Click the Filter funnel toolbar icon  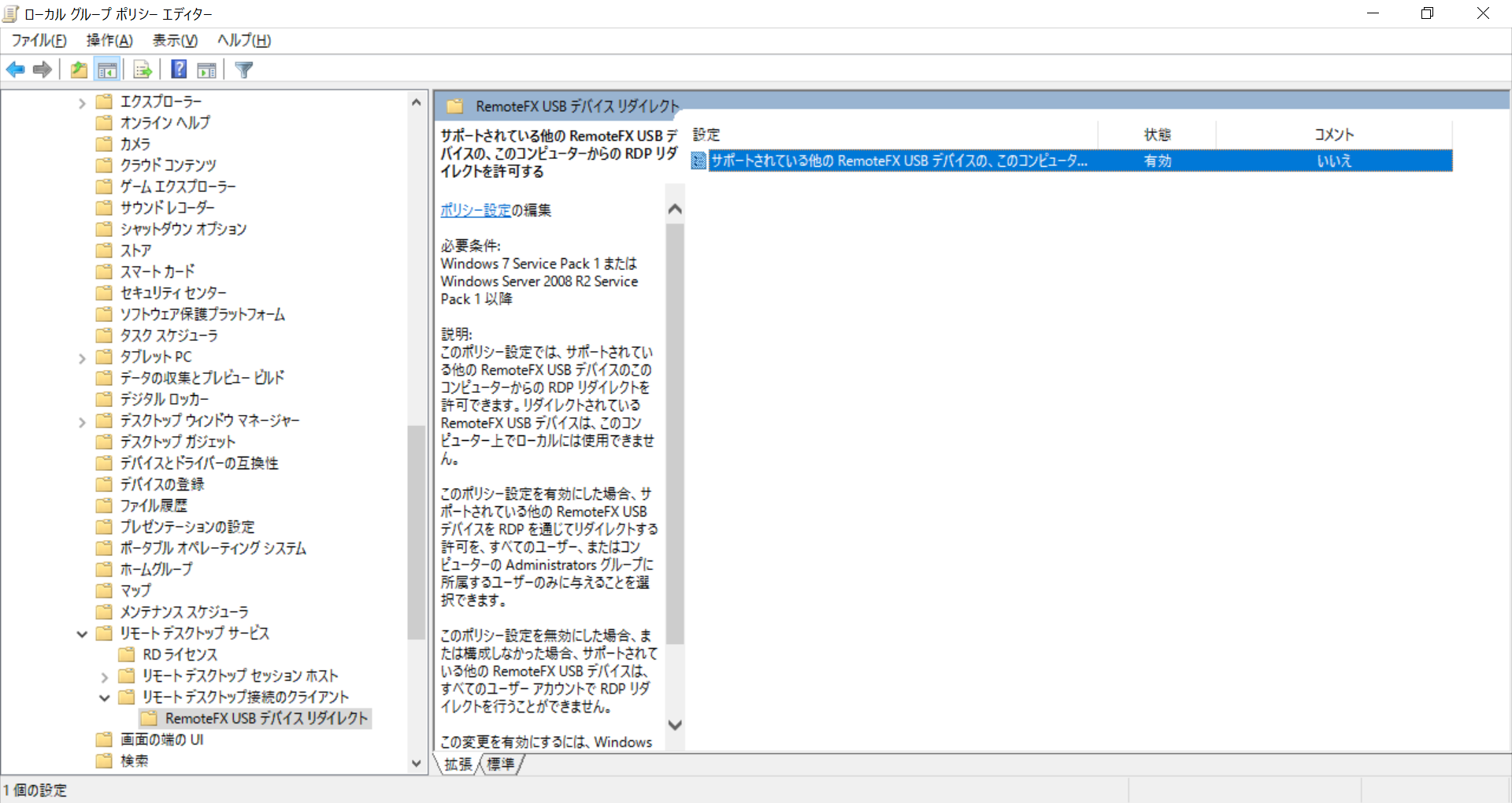244,70
